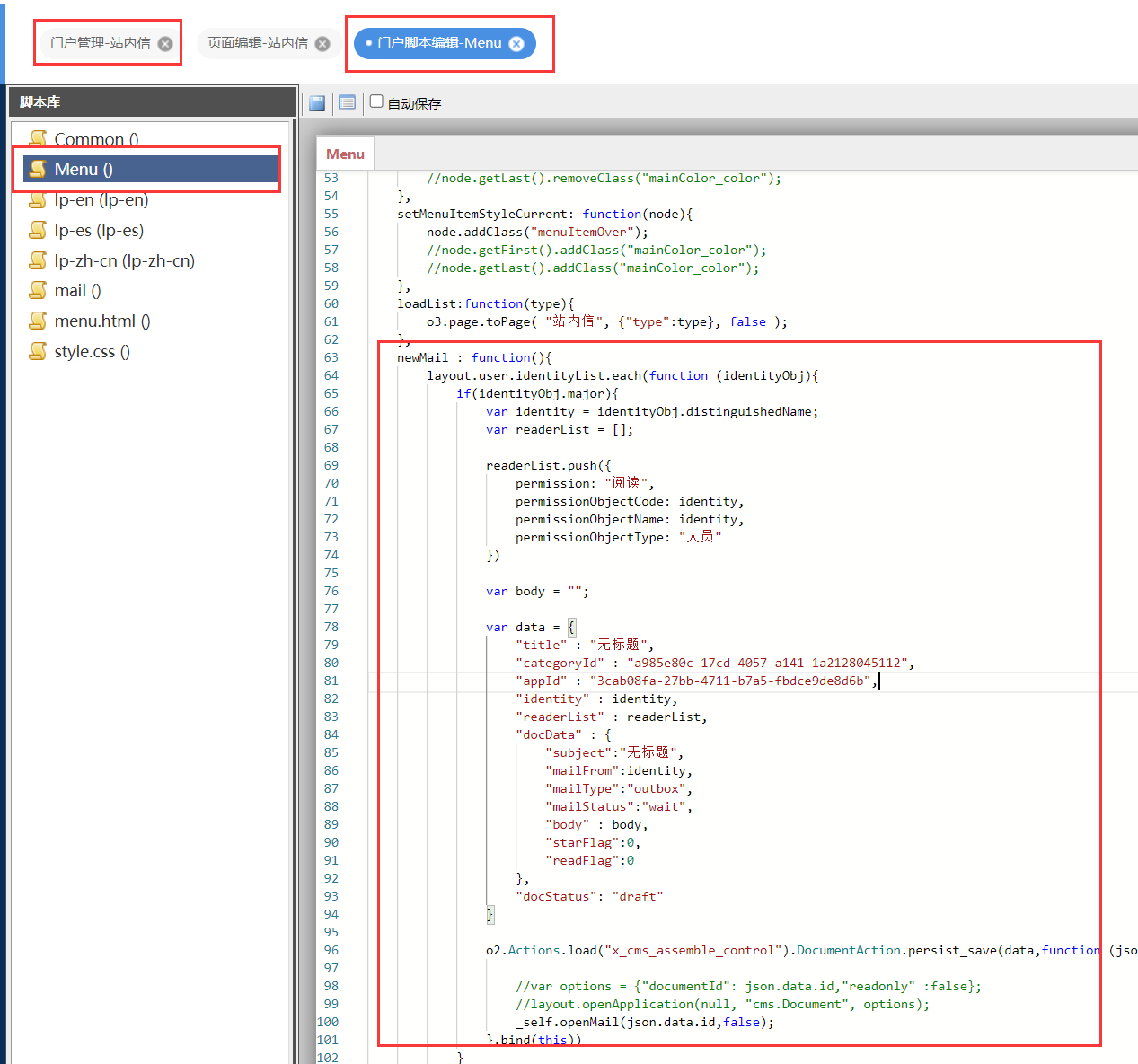Click the lp-es script scroll icon
This screenshot has height=1064, width=1138.
pos(38,230)
